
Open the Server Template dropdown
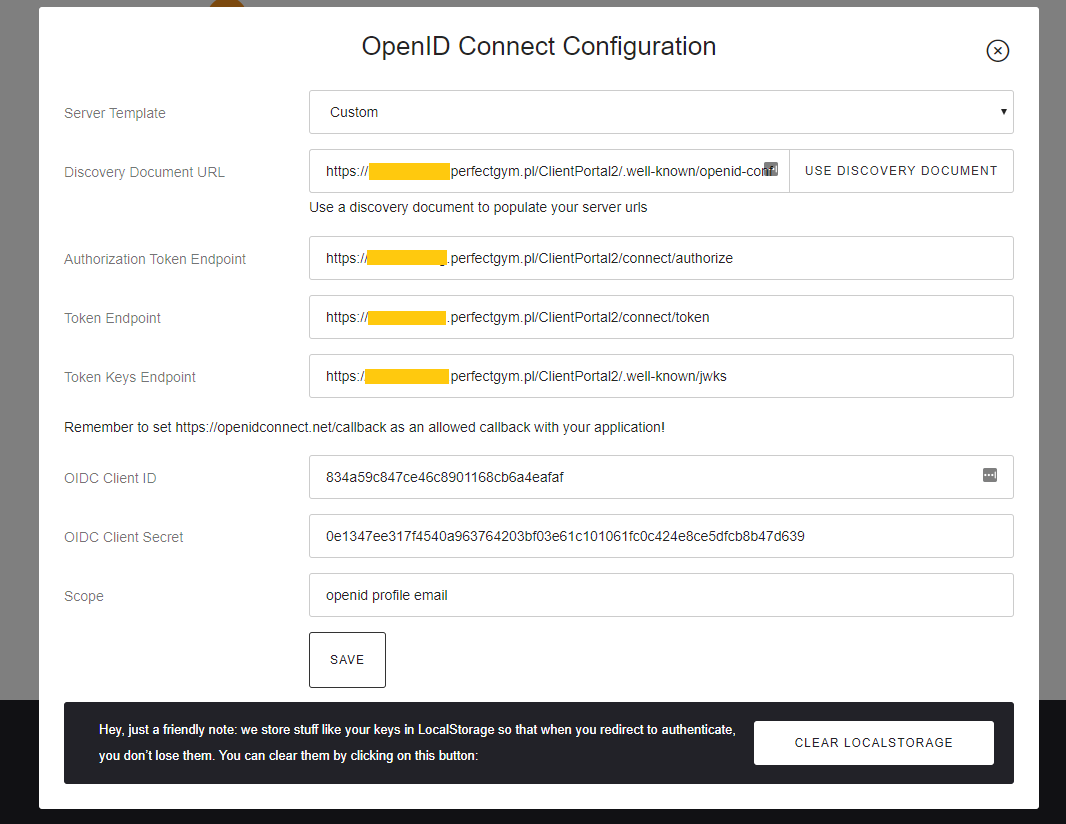(660, 112)
